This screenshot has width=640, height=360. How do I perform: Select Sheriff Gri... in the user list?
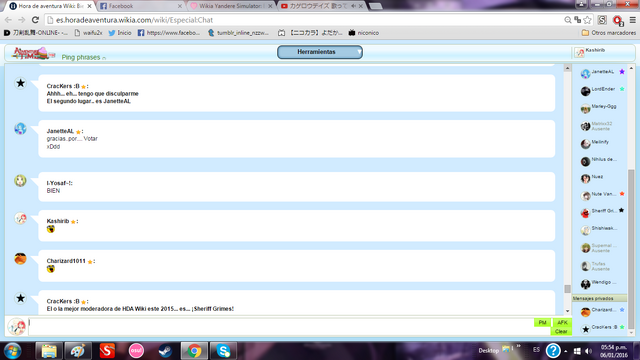[x=604, y=211]
